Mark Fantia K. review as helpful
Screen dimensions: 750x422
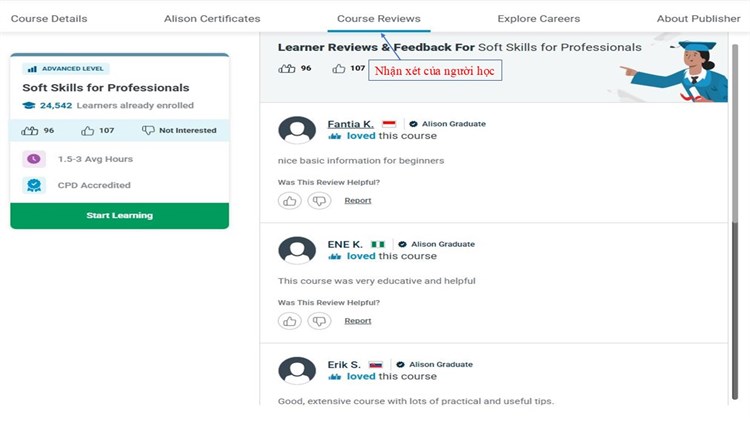[290, 201]
